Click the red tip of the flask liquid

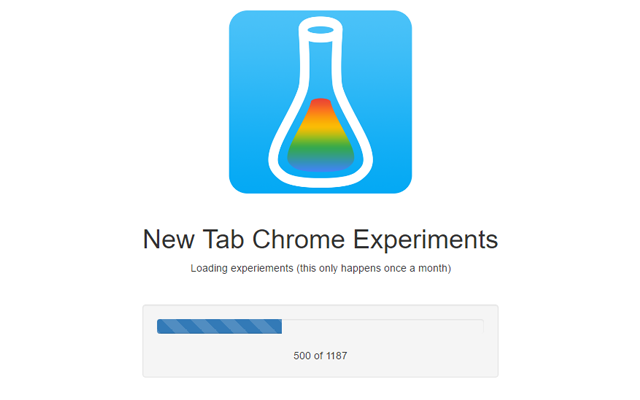(320, 105)
